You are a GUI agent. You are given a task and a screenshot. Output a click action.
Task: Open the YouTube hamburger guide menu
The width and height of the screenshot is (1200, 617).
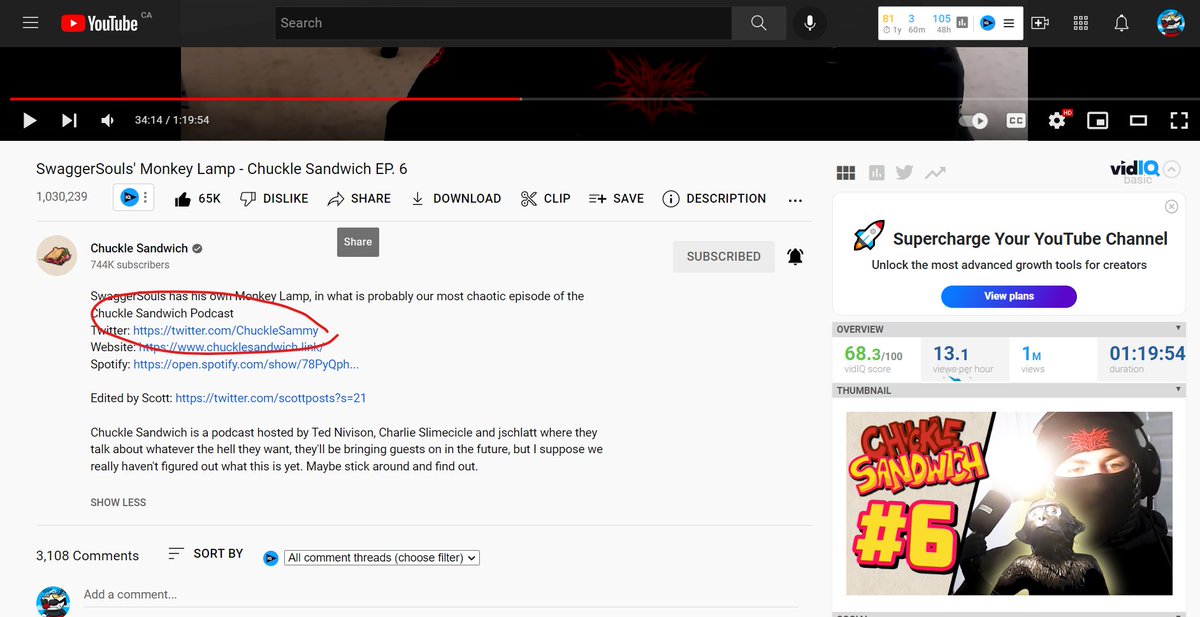31,22
